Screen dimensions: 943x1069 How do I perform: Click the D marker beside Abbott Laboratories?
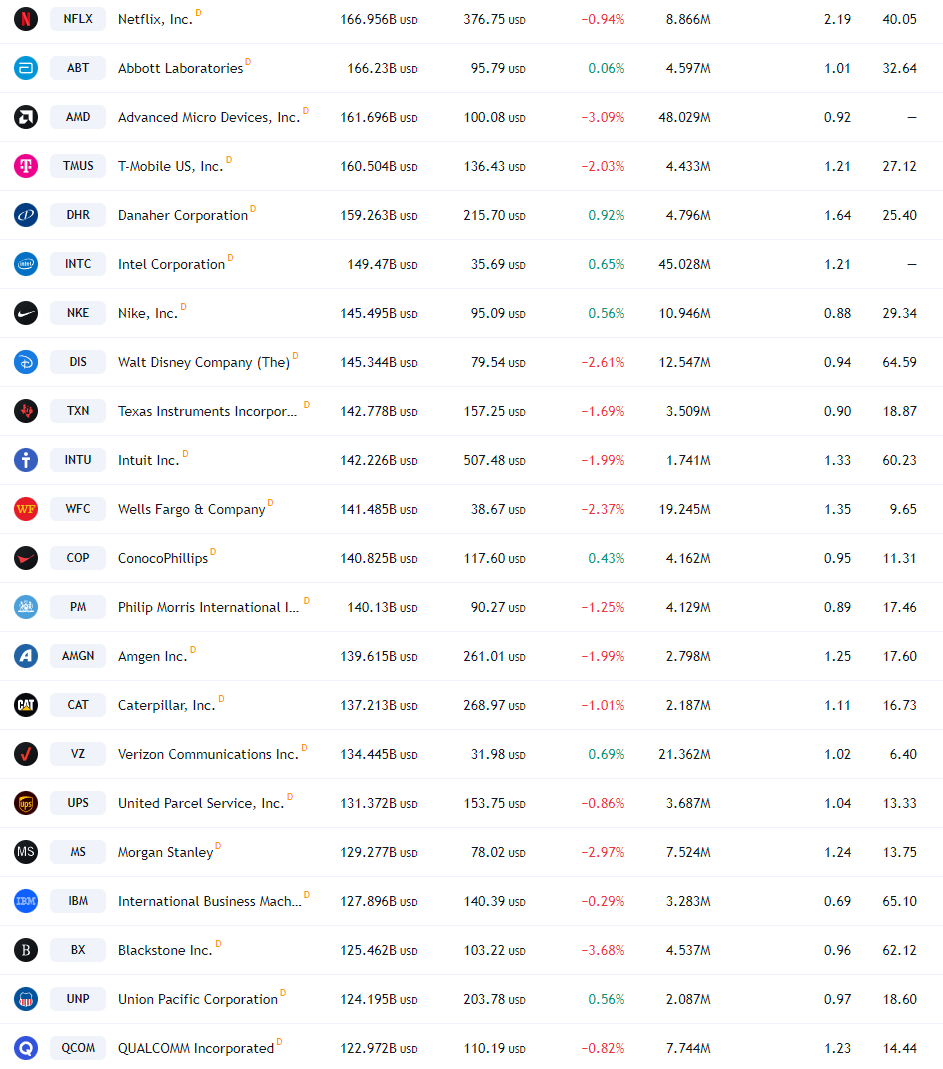(248, 62)
